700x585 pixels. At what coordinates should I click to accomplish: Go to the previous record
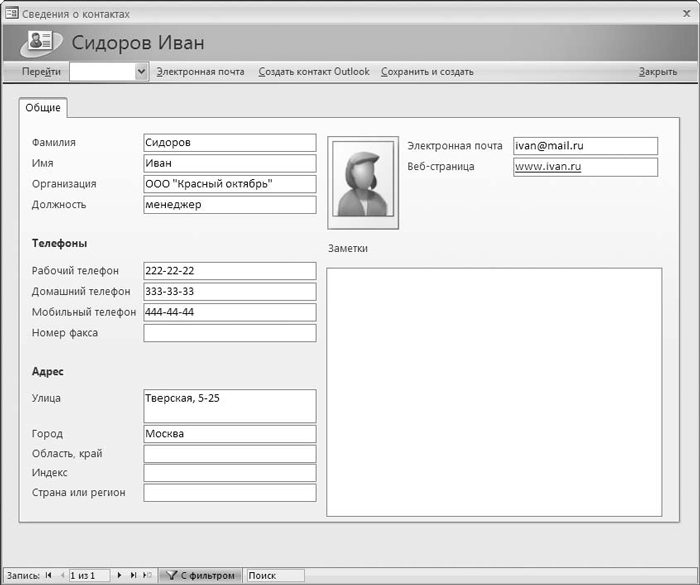point(62,575)
